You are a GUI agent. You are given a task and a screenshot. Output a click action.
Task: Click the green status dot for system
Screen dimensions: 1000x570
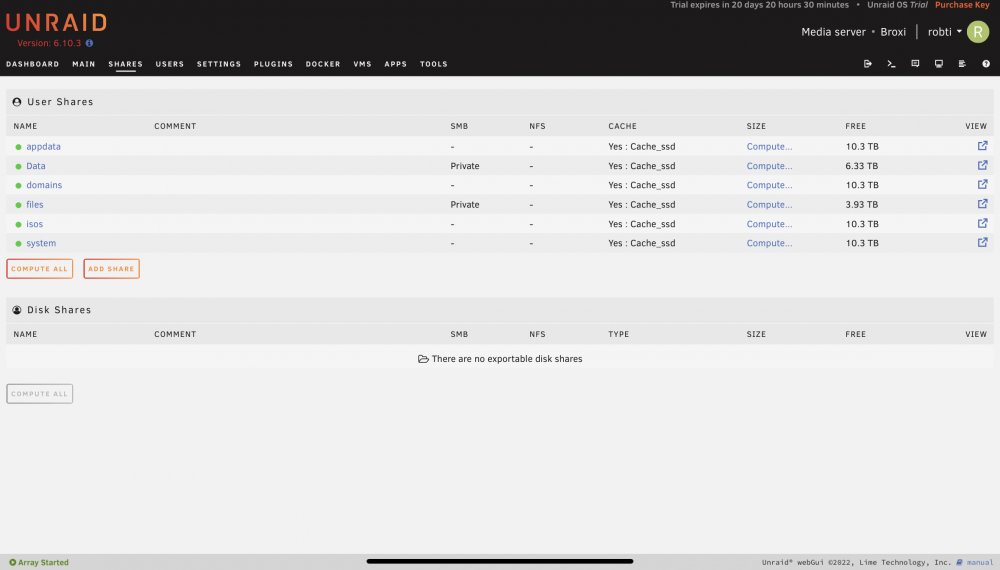(x=18, y=244)
